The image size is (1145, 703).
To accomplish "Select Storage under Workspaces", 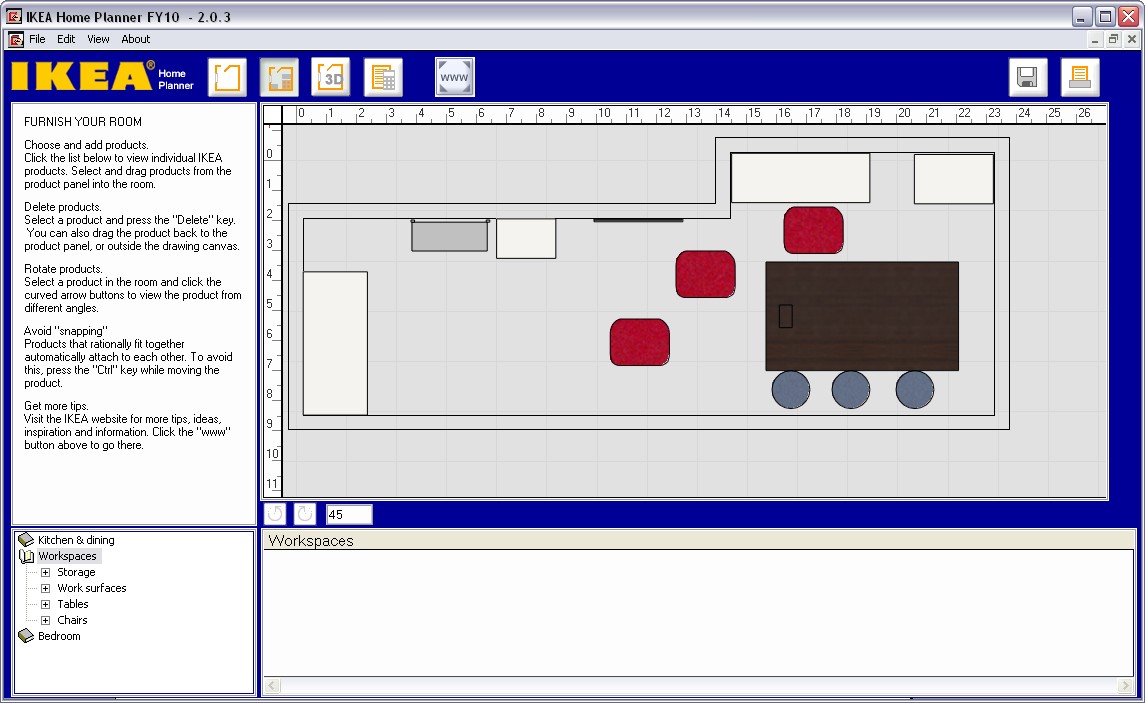I will point(76,572).
